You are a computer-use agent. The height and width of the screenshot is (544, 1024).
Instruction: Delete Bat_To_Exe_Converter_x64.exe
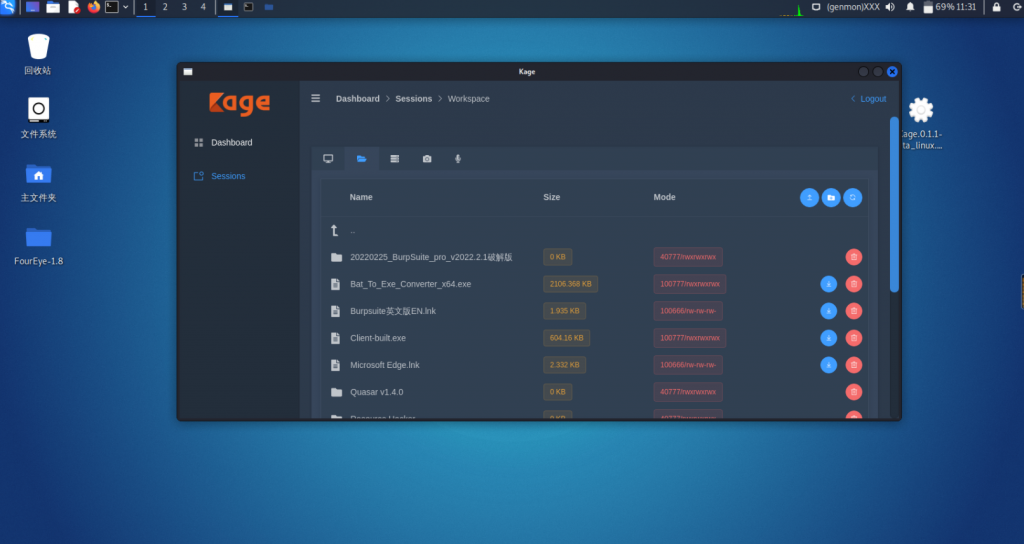point(854,284)
